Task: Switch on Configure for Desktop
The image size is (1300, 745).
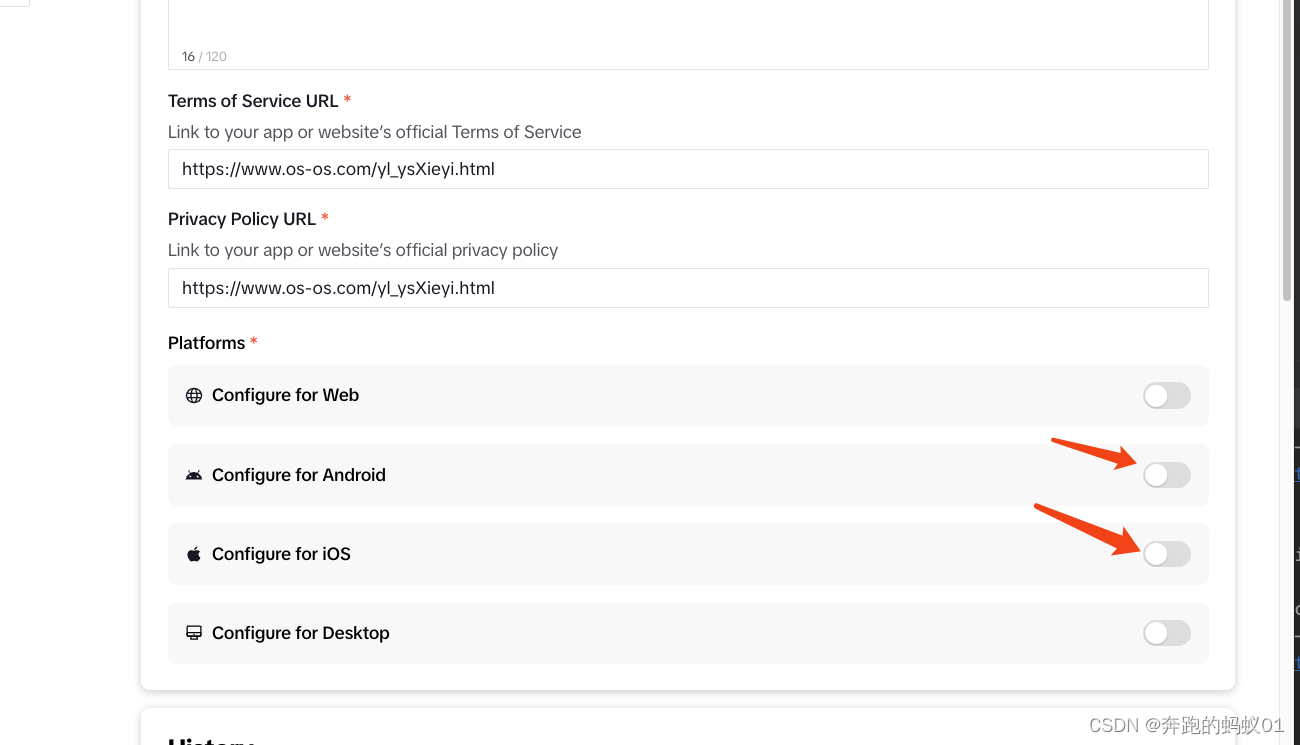Action: coord(1166,633)
